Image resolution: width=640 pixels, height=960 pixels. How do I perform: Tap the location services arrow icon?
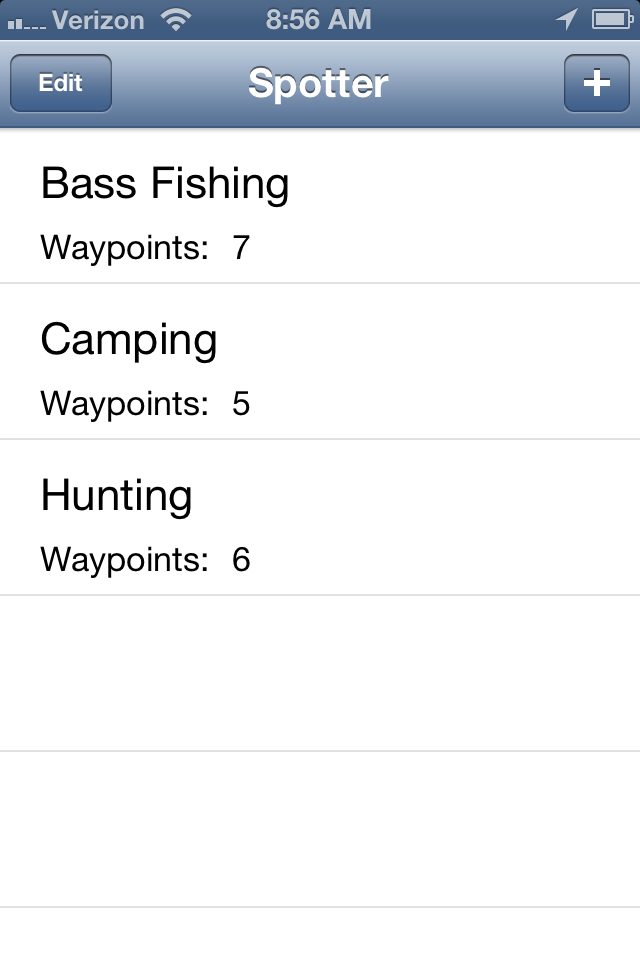pyautogui.click(x=567, y=19)
